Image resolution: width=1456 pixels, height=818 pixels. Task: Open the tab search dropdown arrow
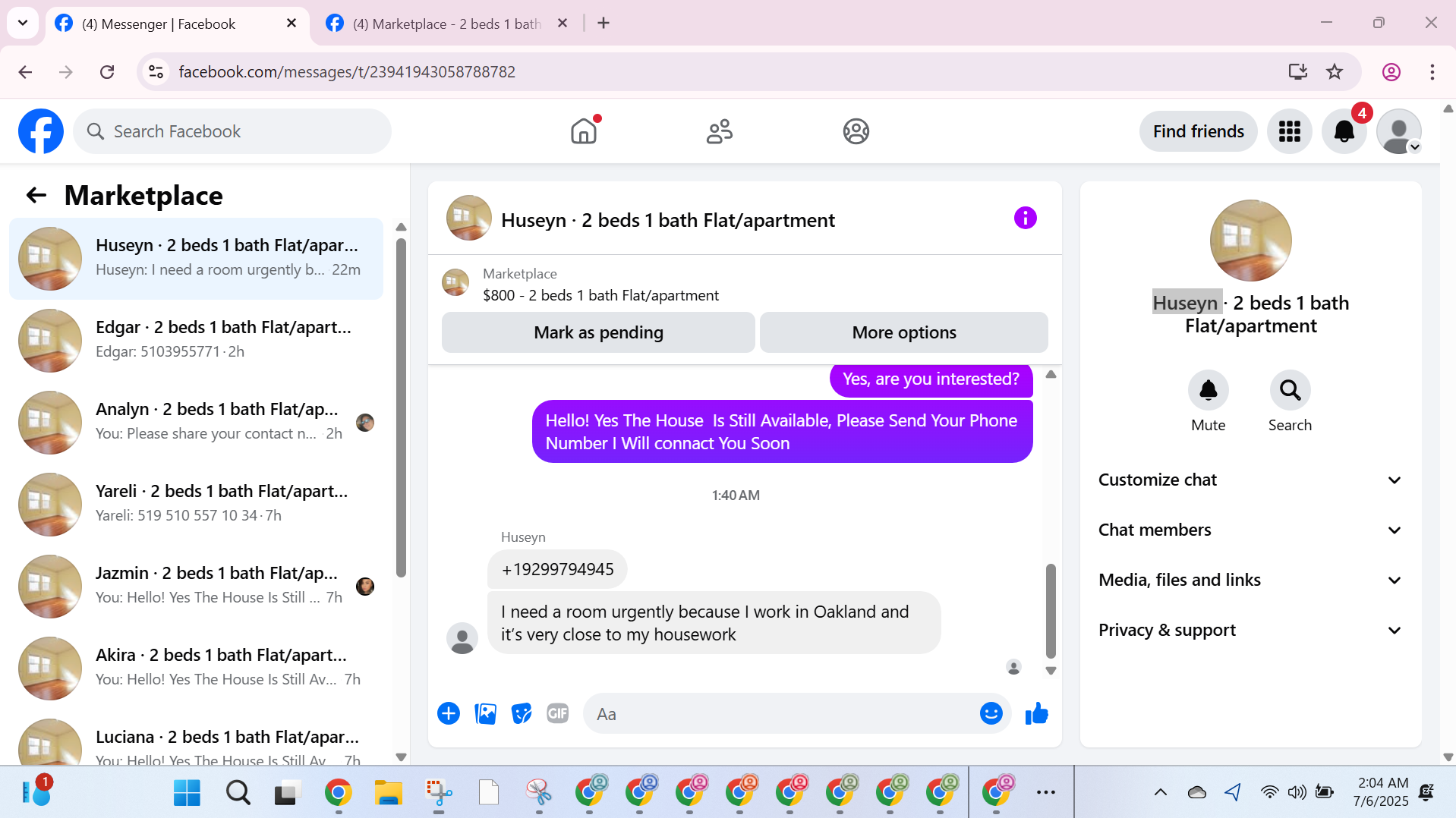[23, 23]
